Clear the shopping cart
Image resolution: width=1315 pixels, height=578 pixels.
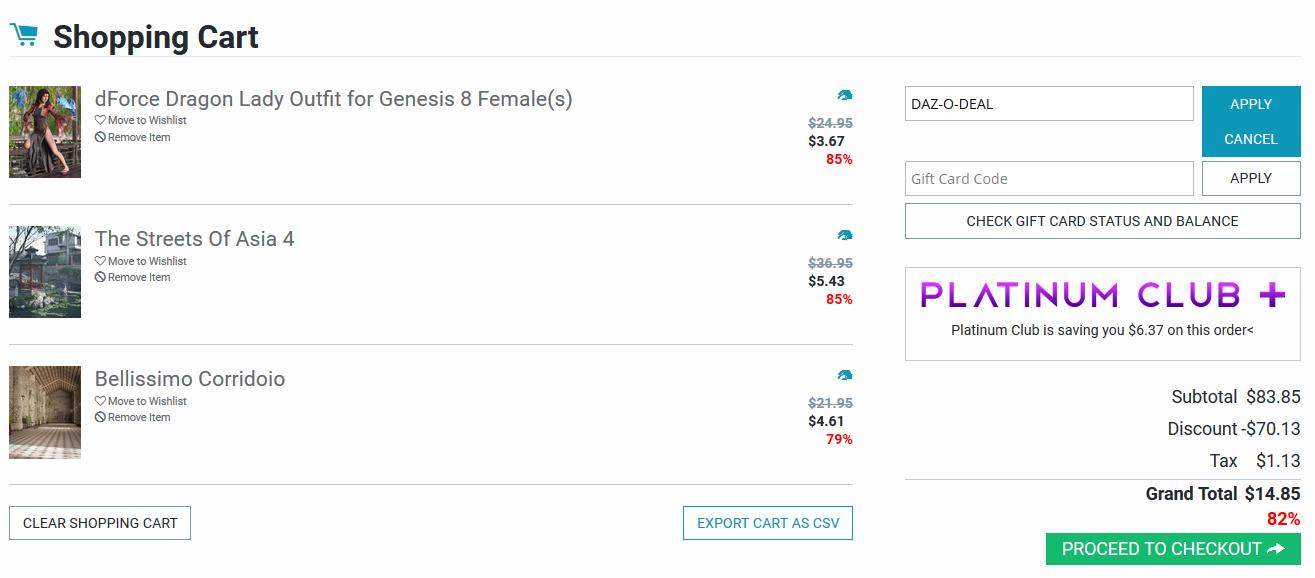tap(100, 523)
